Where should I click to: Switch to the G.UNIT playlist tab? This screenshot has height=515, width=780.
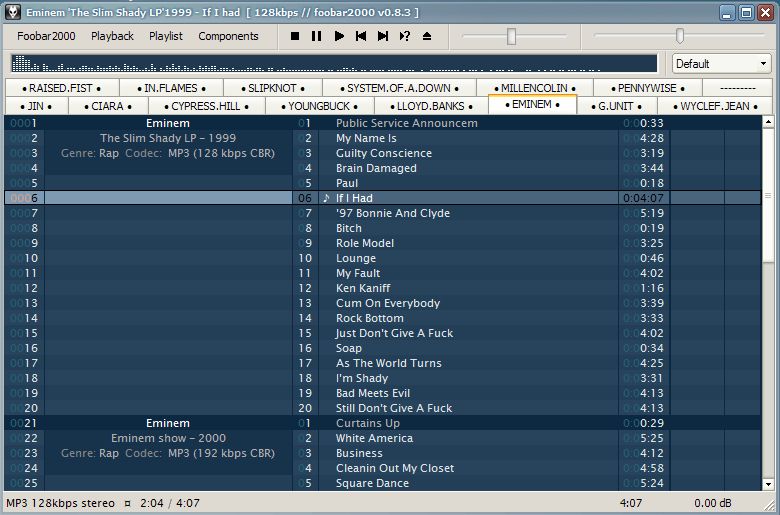tap(616, 105)
